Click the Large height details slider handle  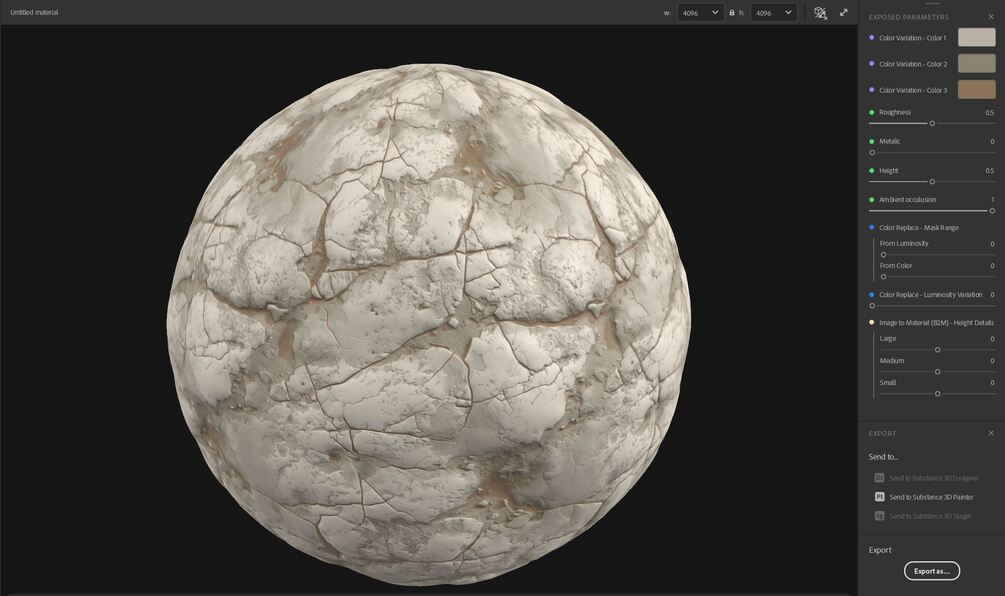[x=937, y=350]
